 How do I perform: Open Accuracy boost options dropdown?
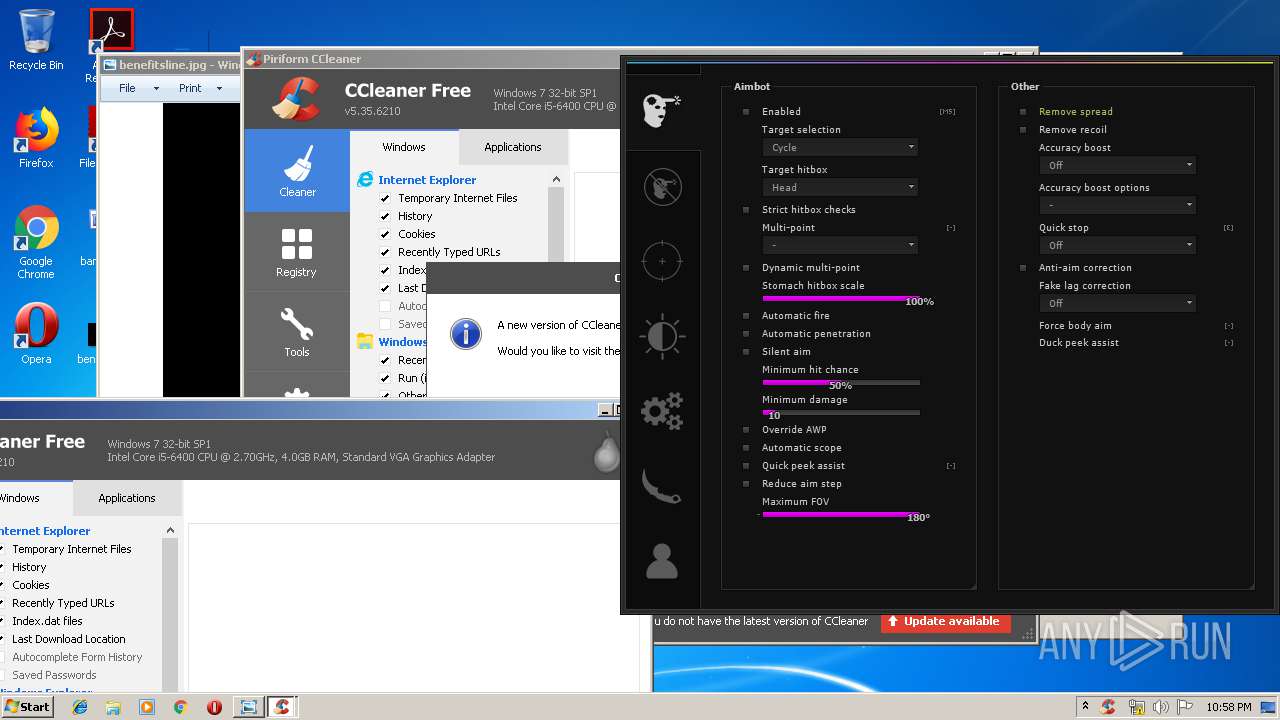pyautogui.click(x=1117, y=205)
